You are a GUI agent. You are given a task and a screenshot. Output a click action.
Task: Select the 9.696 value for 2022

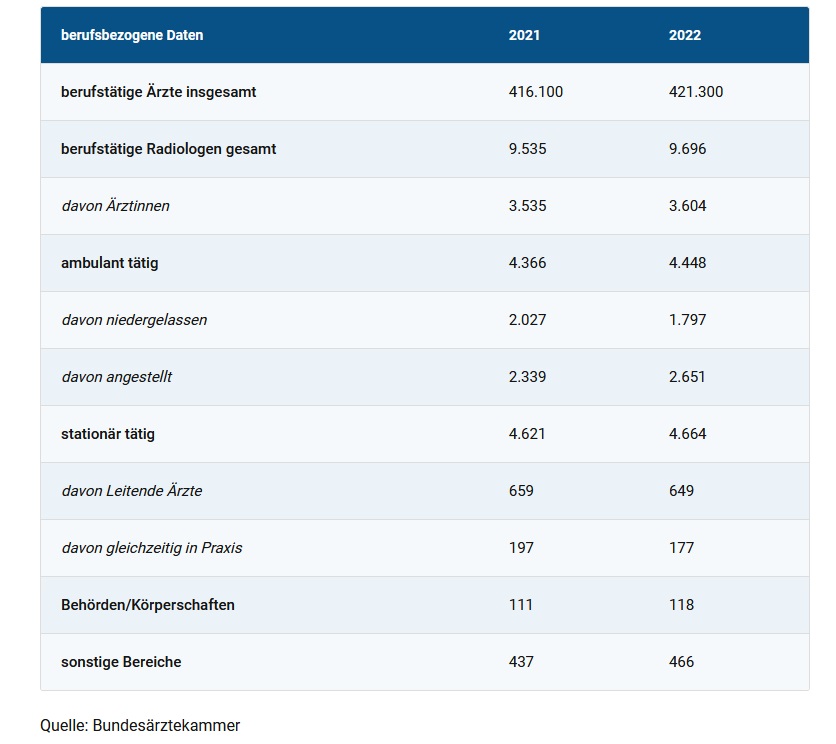[688, 149]
